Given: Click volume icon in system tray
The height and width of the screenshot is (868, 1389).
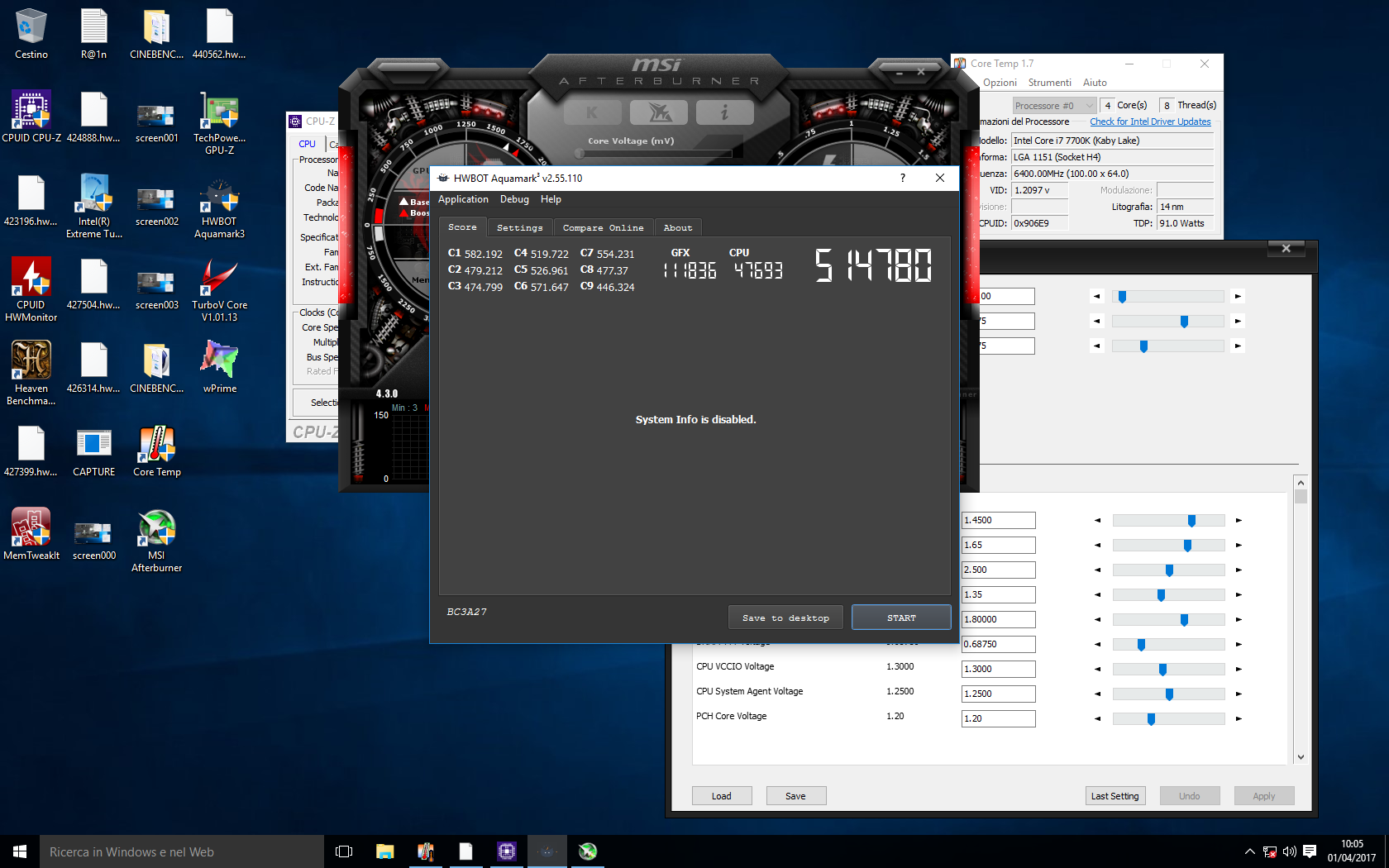Looking at the screenshot, I should 1290,851.
